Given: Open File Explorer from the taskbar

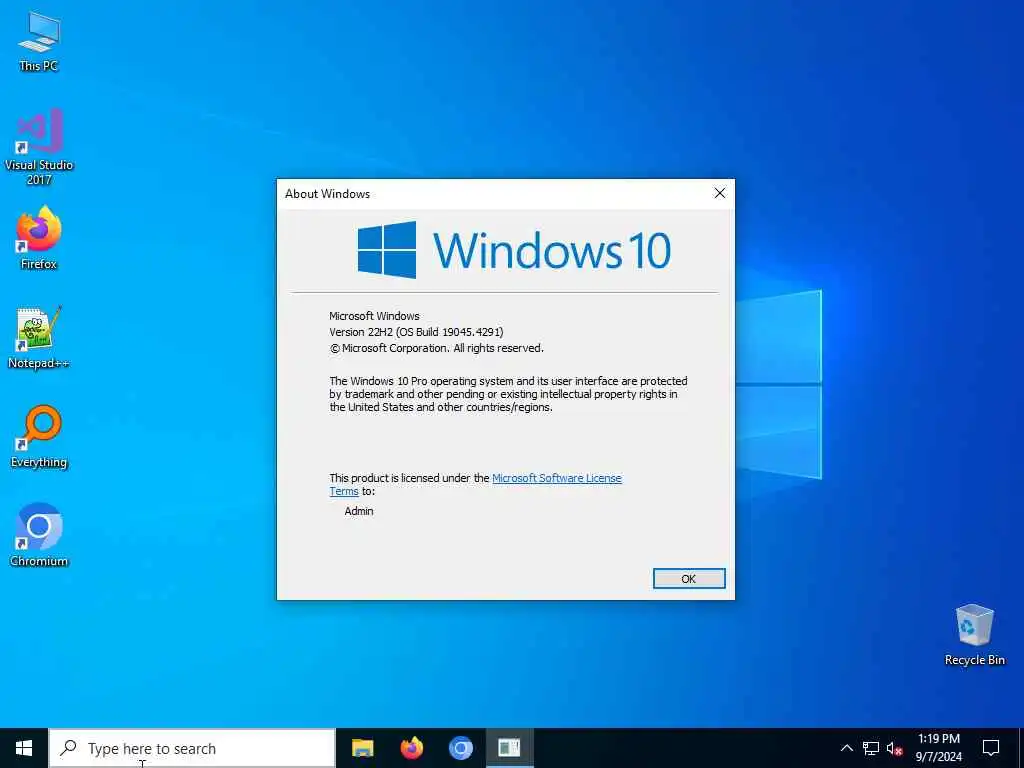Looking at the screenshot, I should (x=362, y=748).
